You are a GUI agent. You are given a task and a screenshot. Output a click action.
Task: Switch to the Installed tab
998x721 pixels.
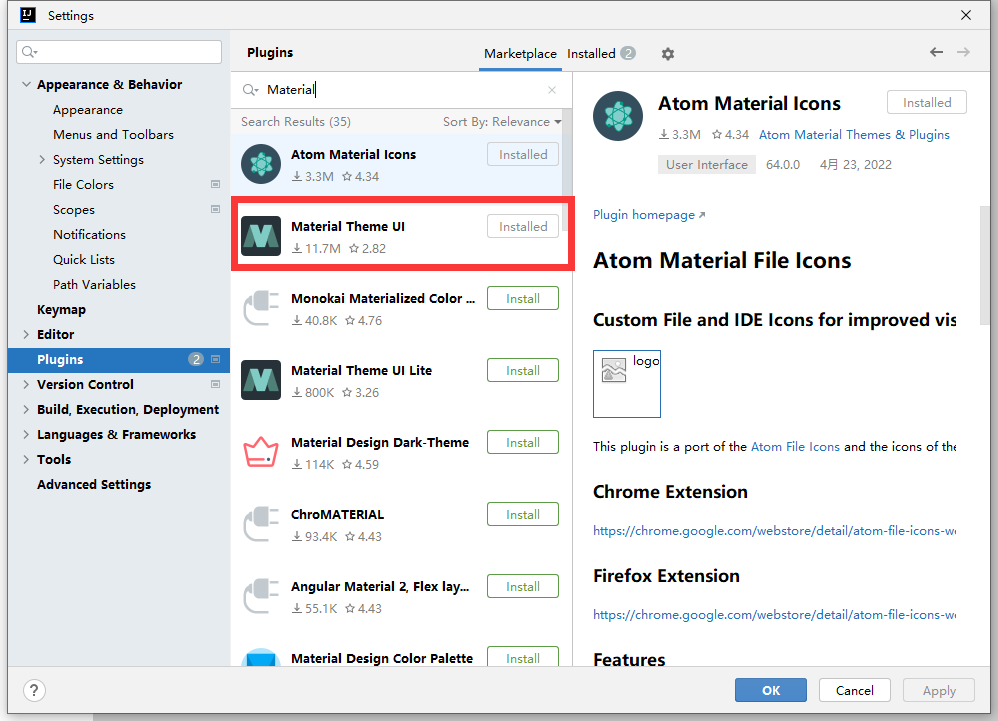click(x=601, y=54)
